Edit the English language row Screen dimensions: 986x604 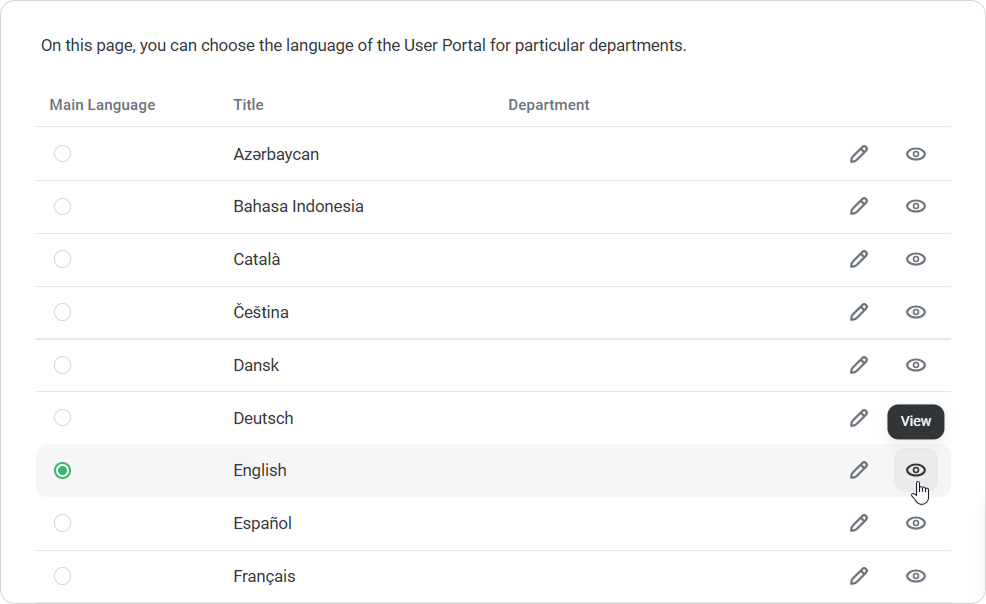point(858,470)
